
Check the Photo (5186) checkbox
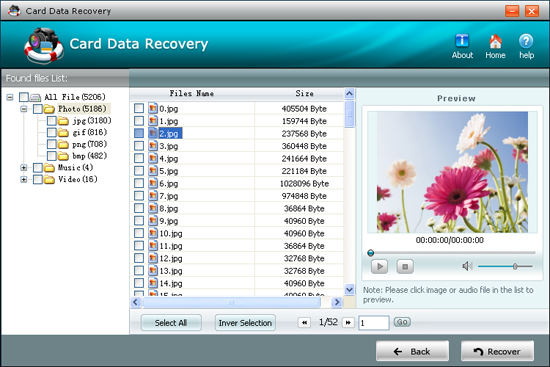pyautogui.click(x=38, y=109)
